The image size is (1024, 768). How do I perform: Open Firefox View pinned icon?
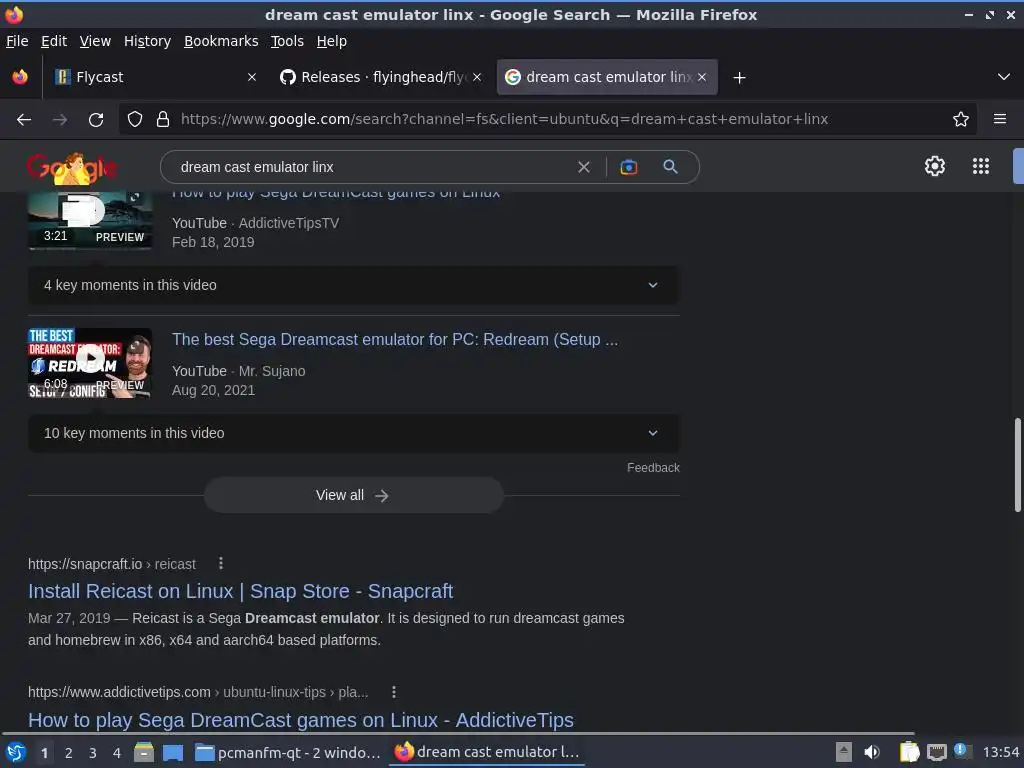[20, 77]
